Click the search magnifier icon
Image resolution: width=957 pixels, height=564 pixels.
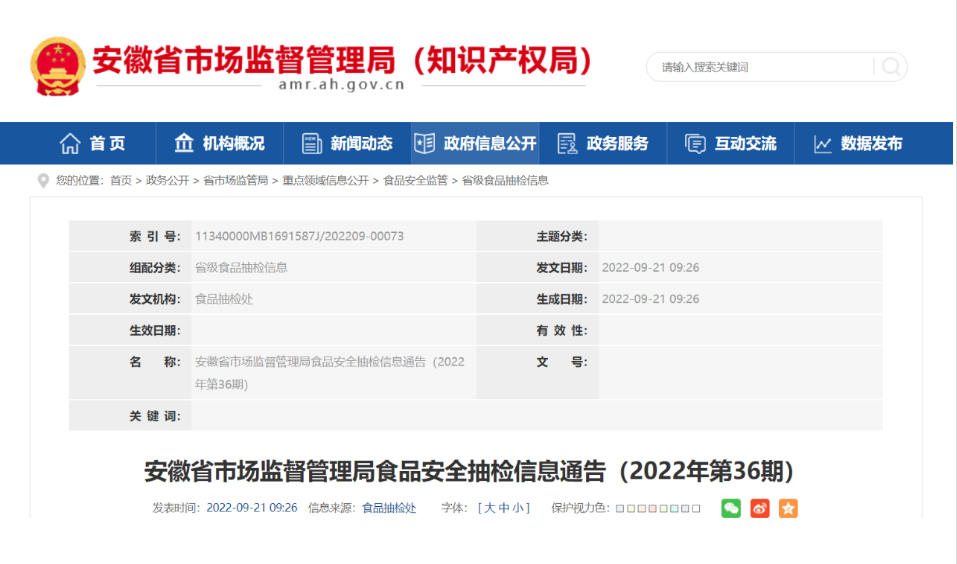[x=890, y=67]
